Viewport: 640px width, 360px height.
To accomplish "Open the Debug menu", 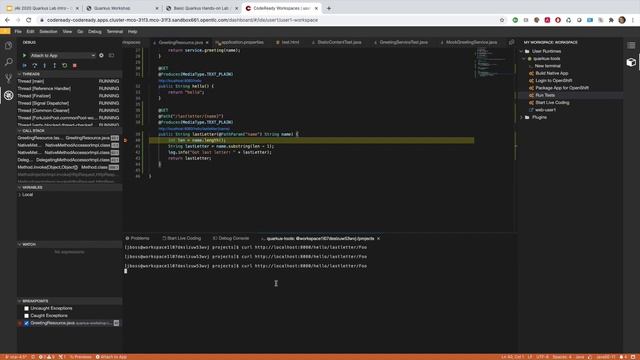I will [95, 31].
